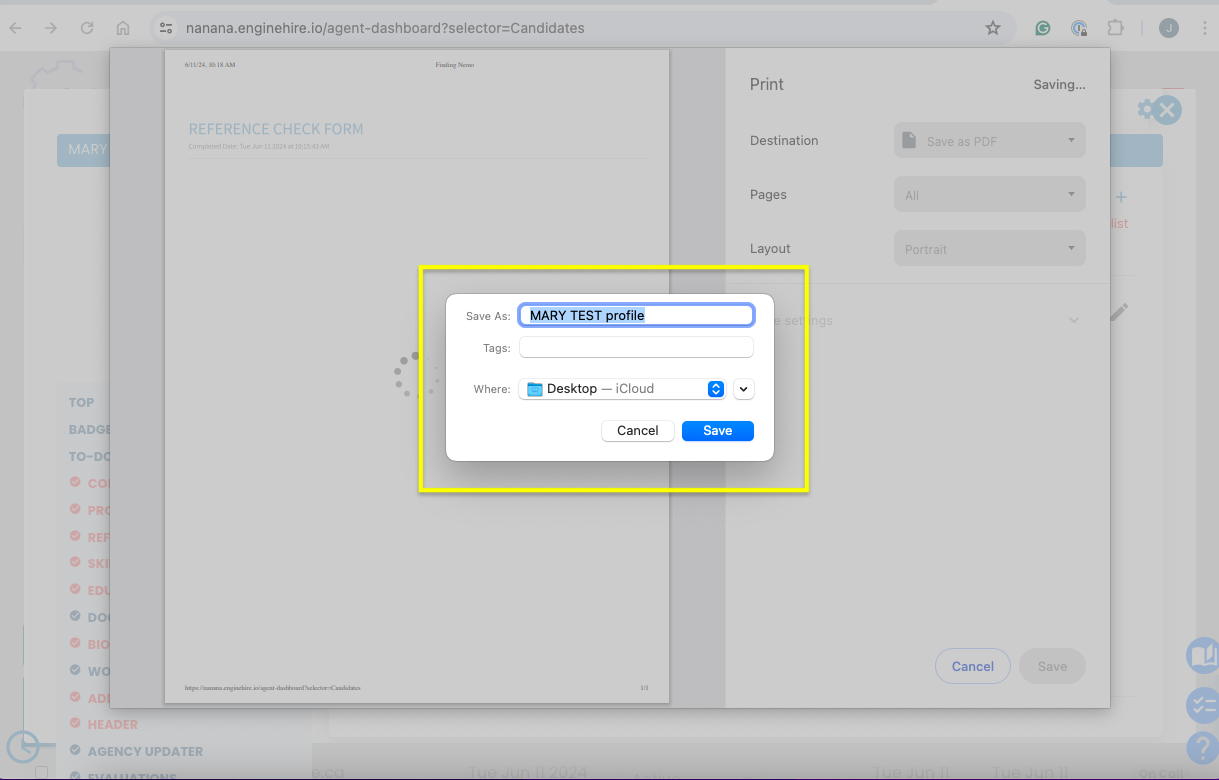The image size is (1219, 780).
Task: Click the check icon beside AGENCY UPDATER
Action: [75, 750]
